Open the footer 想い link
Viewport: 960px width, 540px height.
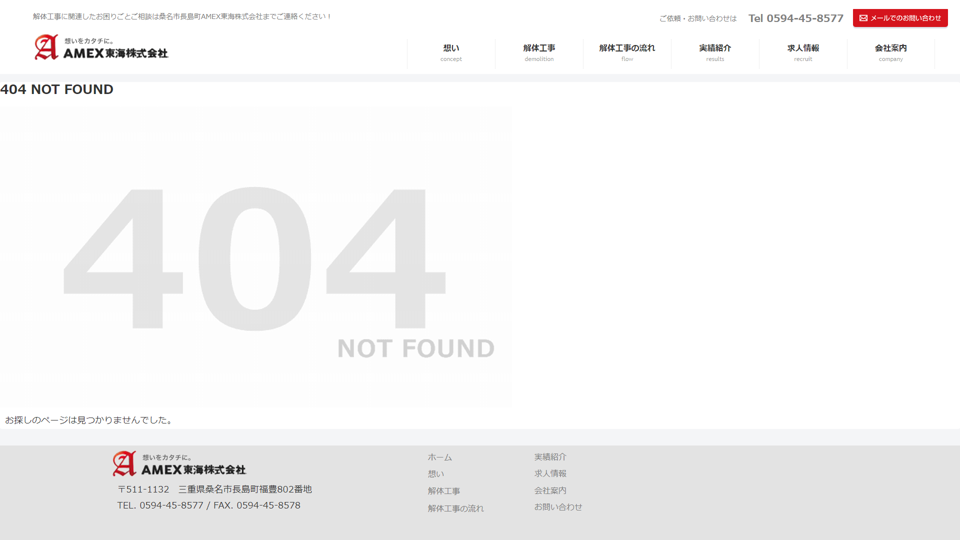436,474
